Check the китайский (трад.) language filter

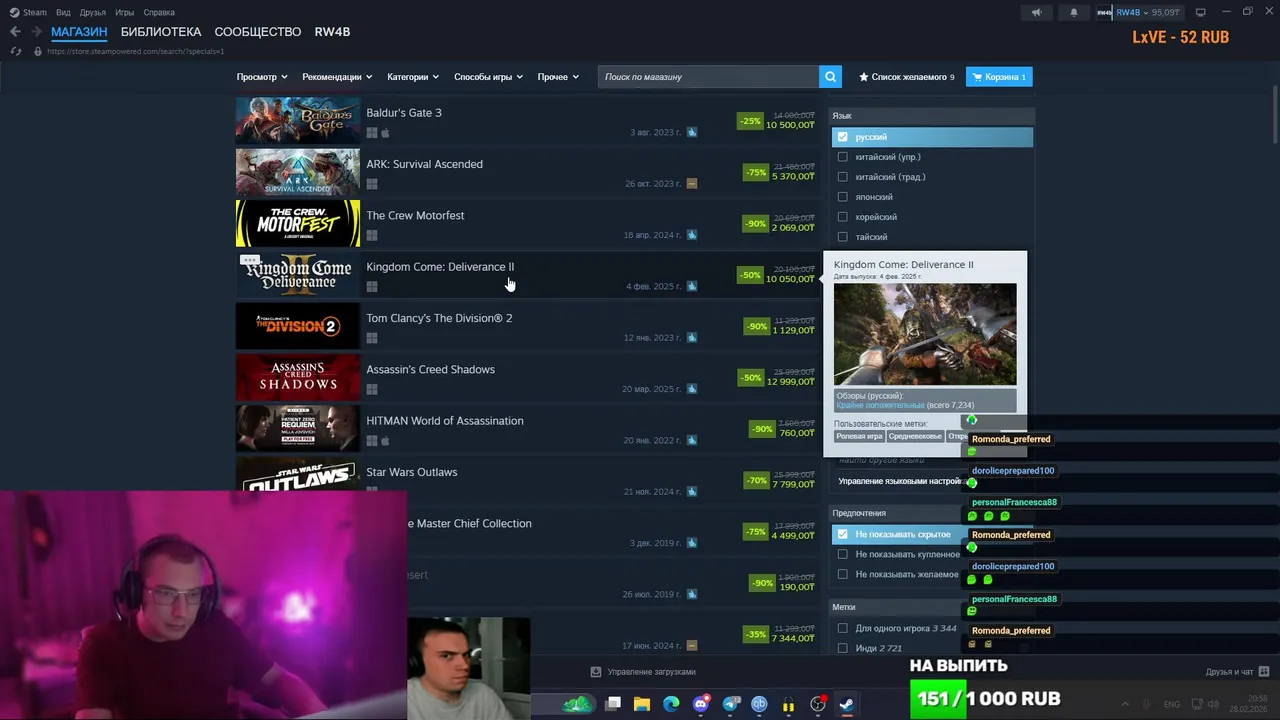click(842, 177)
